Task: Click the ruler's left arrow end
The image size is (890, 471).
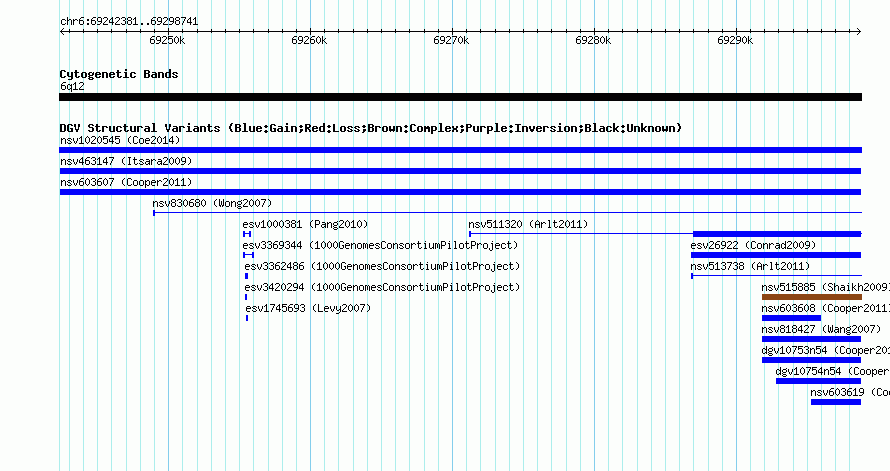Action: [62, 32]
